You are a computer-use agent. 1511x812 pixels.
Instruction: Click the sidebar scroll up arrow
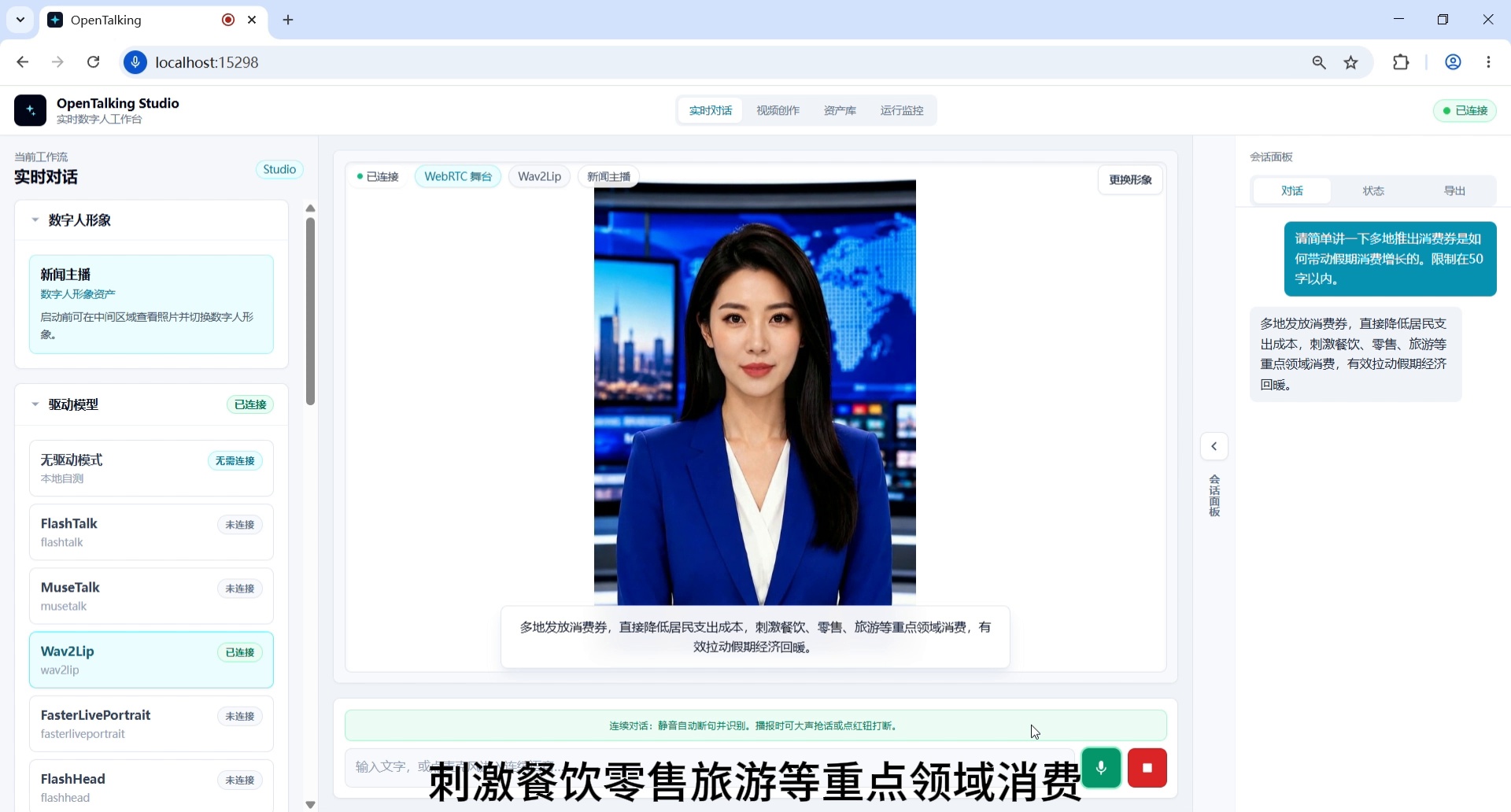[x=310, y=209]
